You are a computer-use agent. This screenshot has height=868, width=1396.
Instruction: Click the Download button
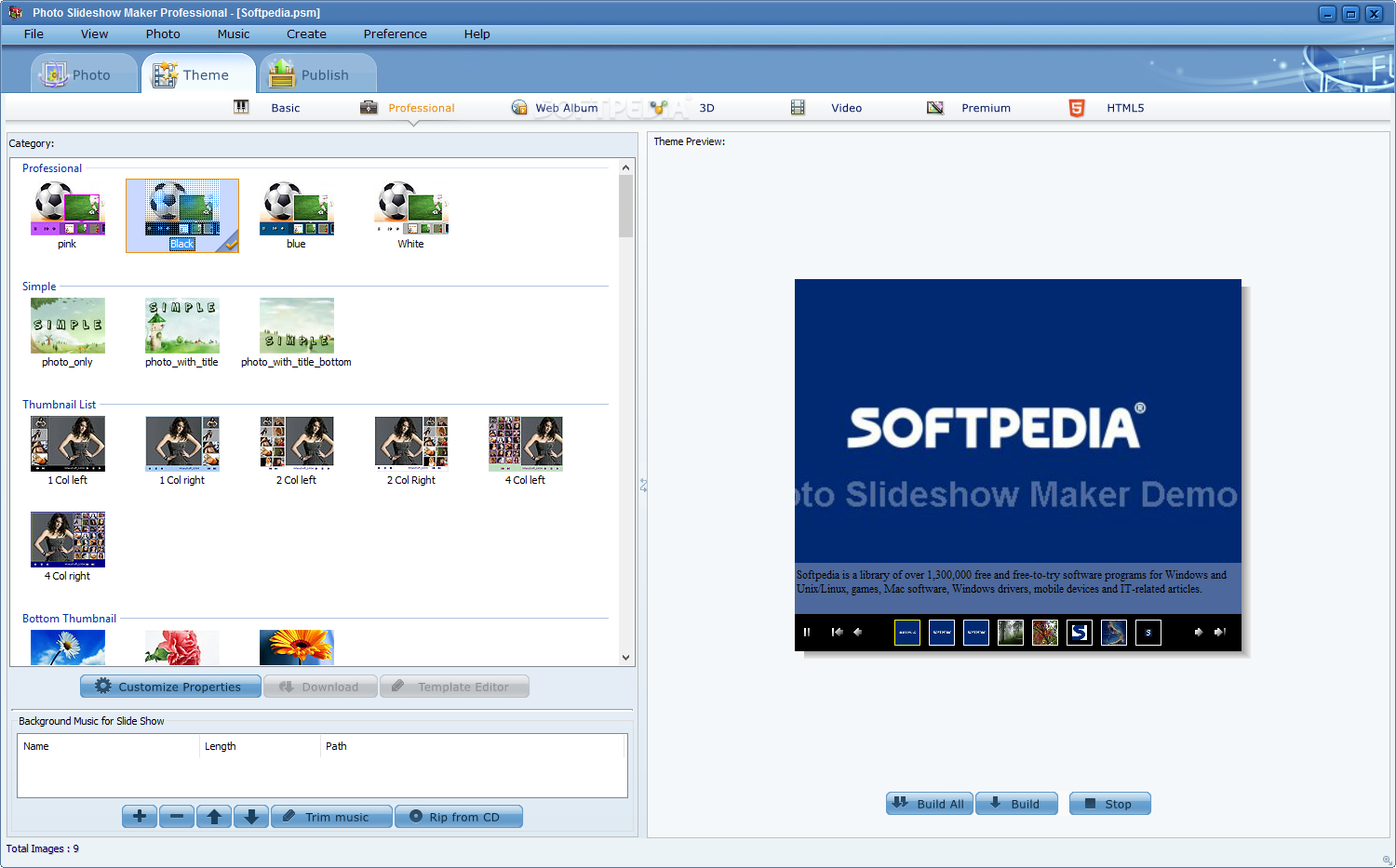coord(320,687)
